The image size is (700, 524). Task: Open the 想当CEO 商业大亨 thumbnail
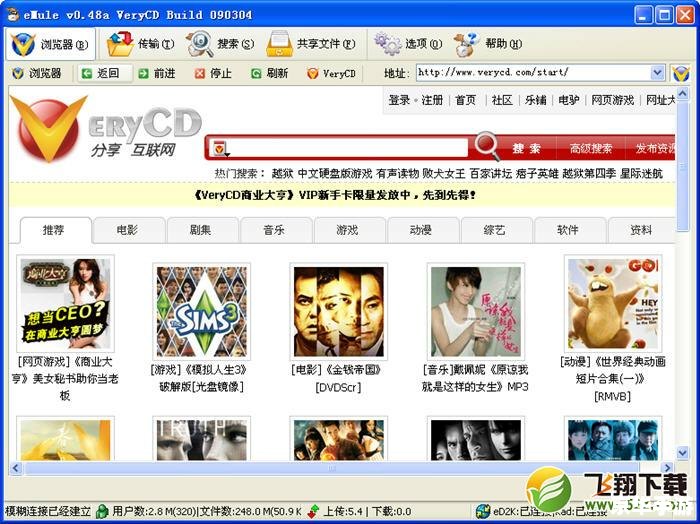65,303
